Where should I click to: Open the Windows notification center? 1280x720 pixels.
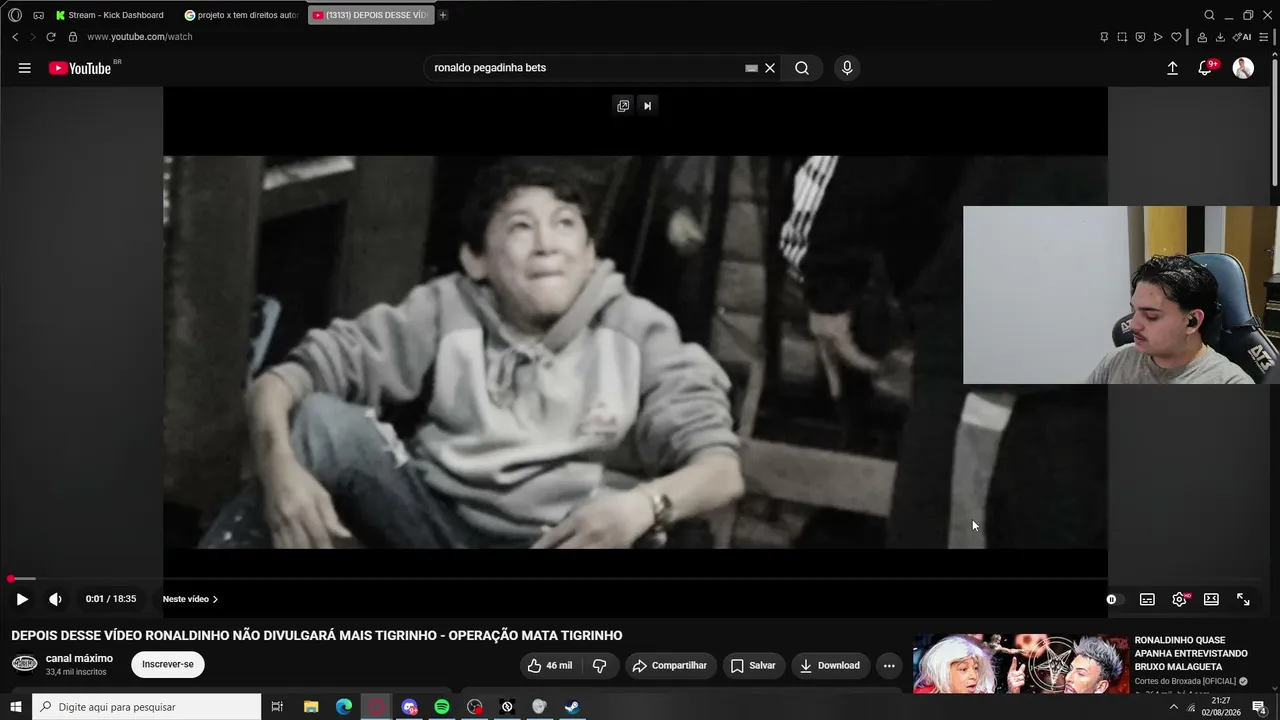click(1260, 707)
